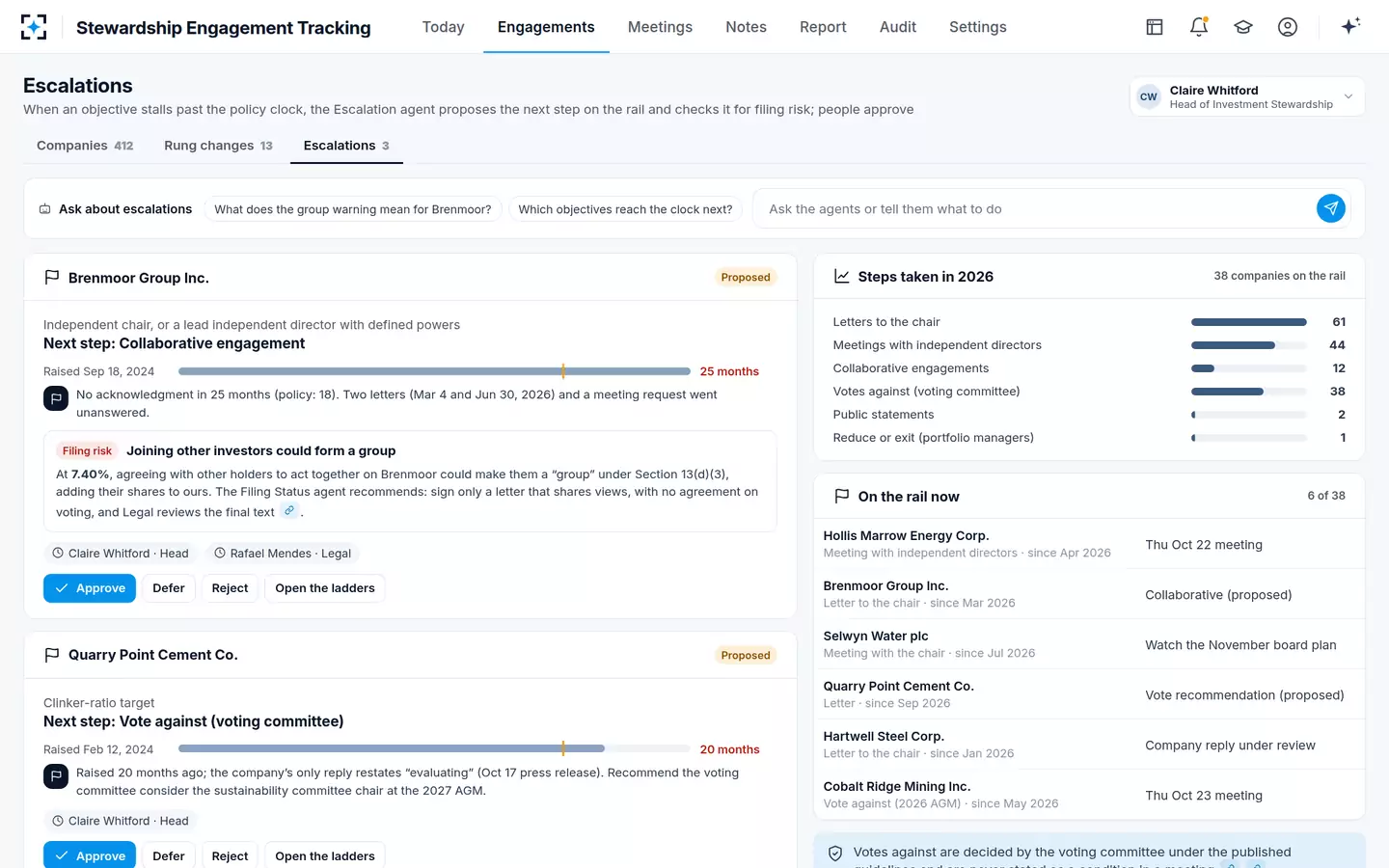Viewport: 1389px width, 868px height.
Task: Click Brenmoor's 25 months policy clock bar
Action: pyautogui.click(x=434, y=371)
